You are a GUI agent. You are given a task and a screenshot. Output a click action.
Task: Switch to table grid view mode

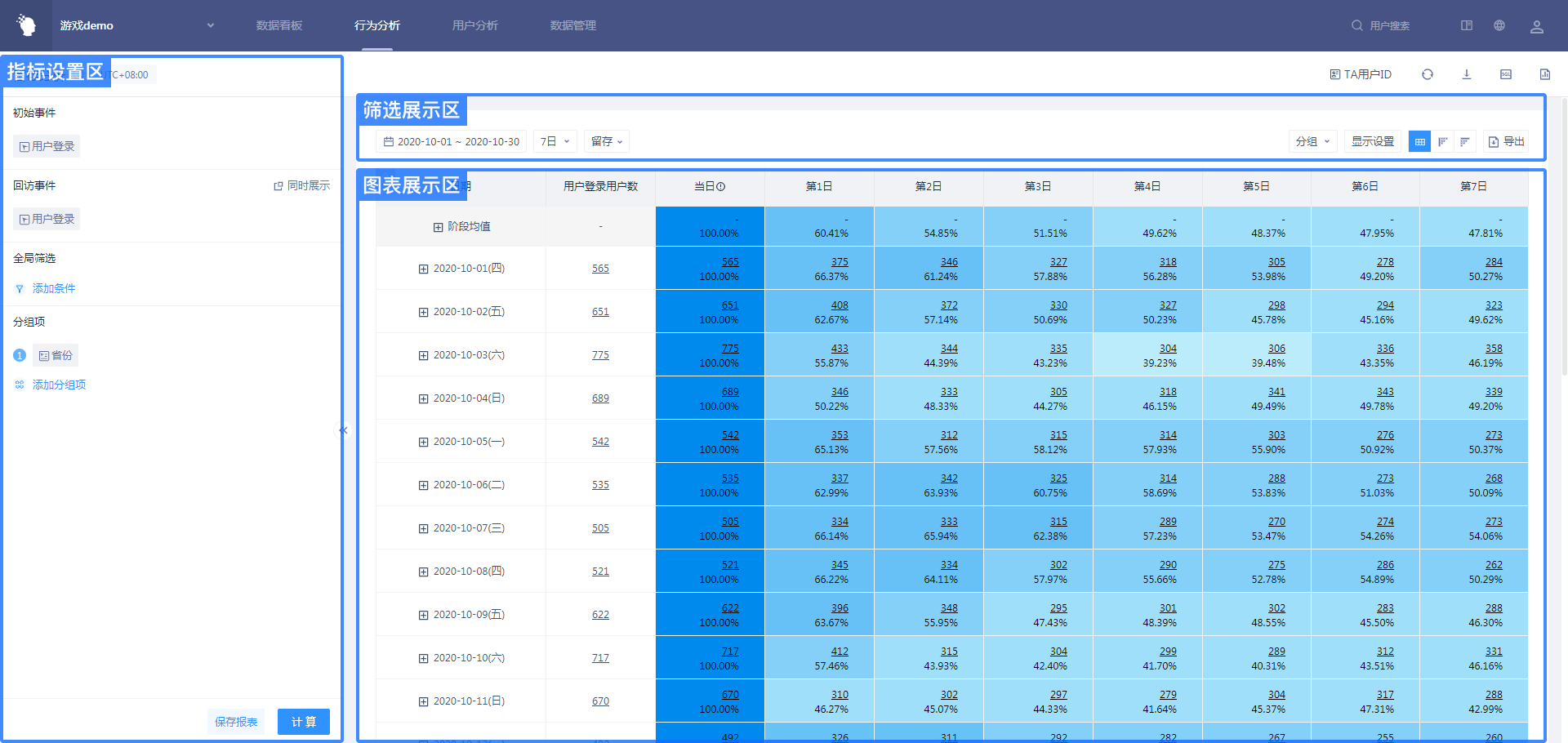[x=1419, y=142]
